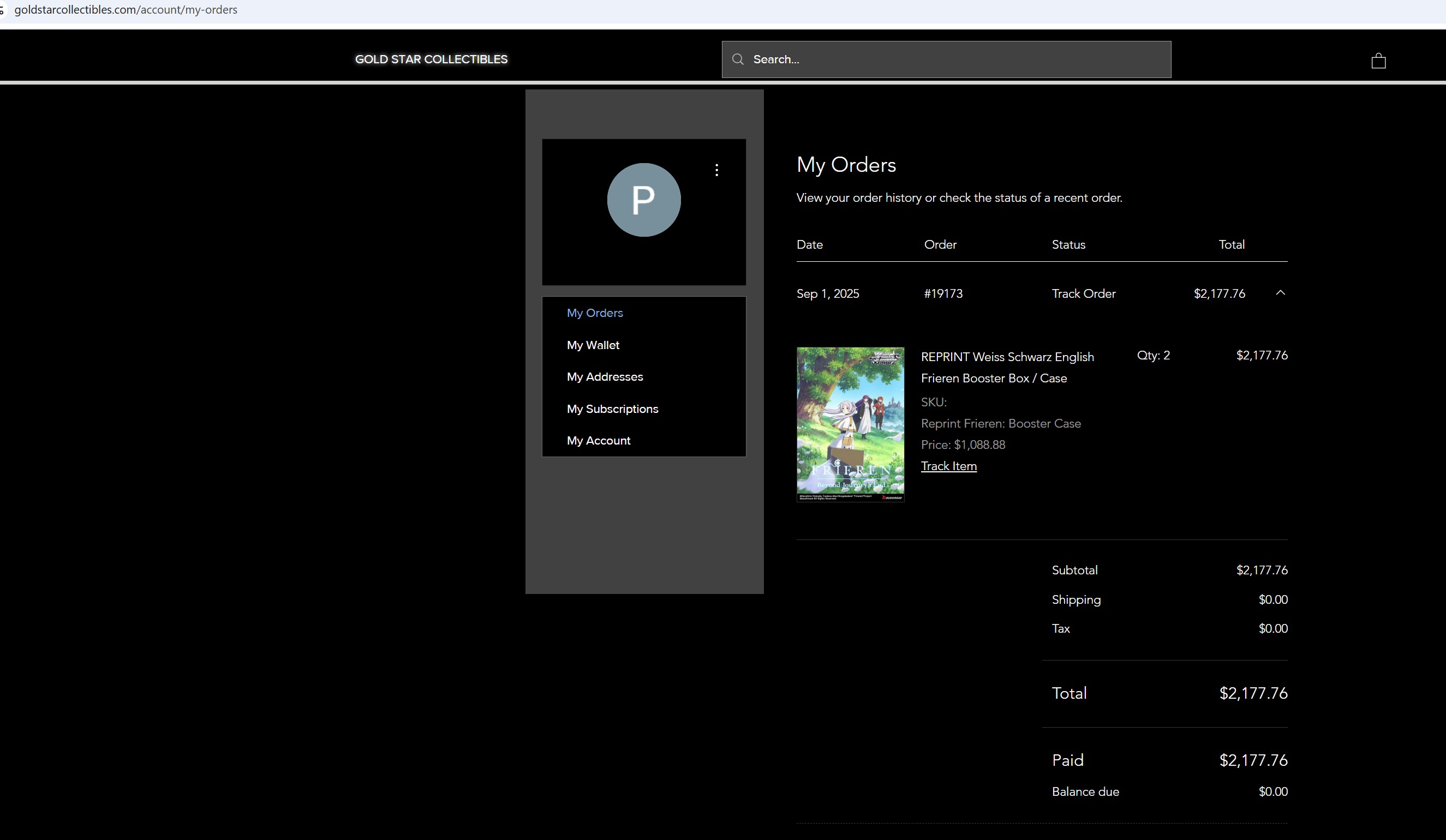Image resolution: width=1446 pixels, height=840 pixels.
Task: Navigate to My Account settings
Action: point(599,440)
